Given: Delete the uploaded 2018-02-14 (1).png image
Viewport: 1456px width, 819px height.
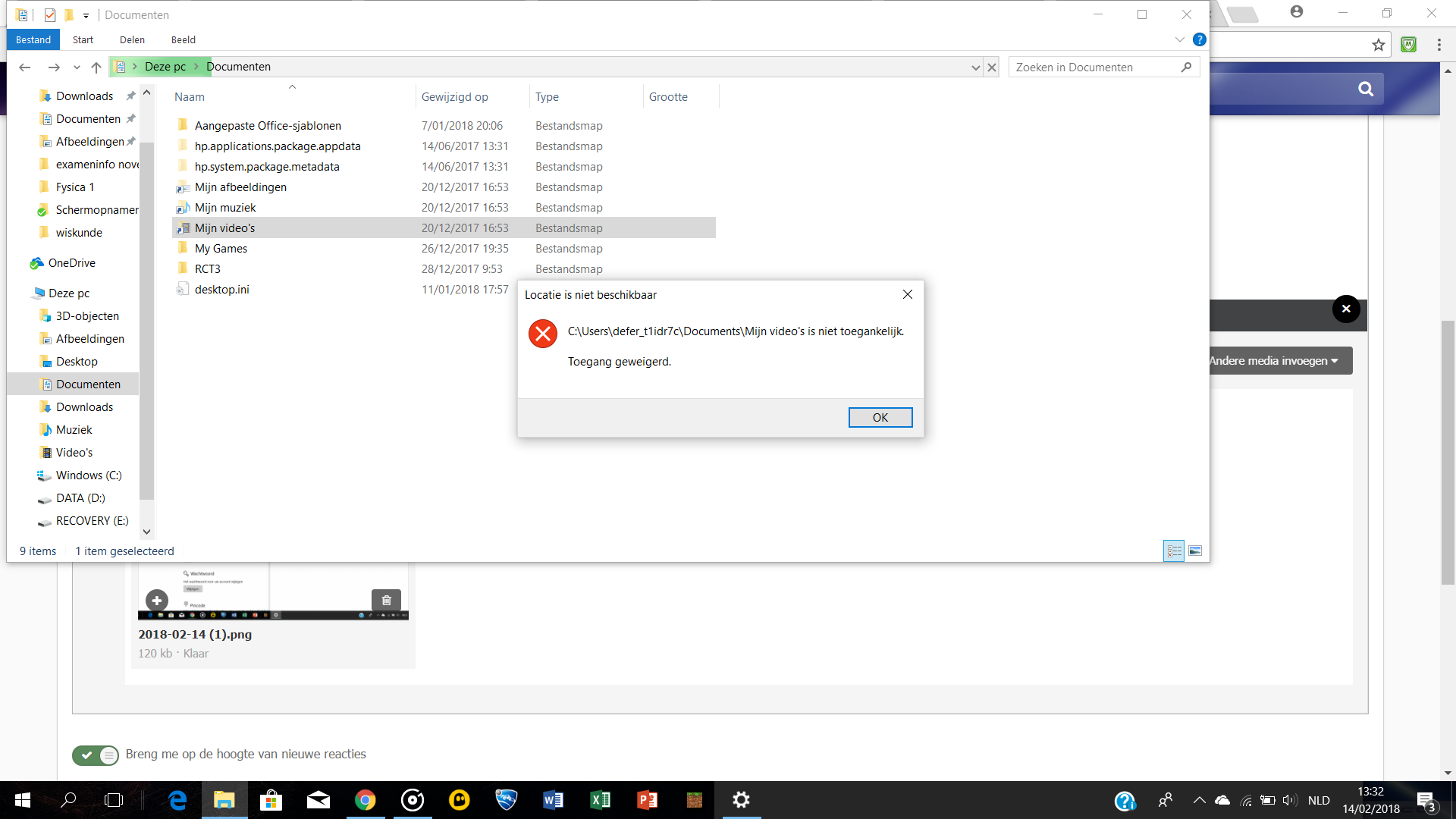Looking at the screenshot, I should [386, 600].
